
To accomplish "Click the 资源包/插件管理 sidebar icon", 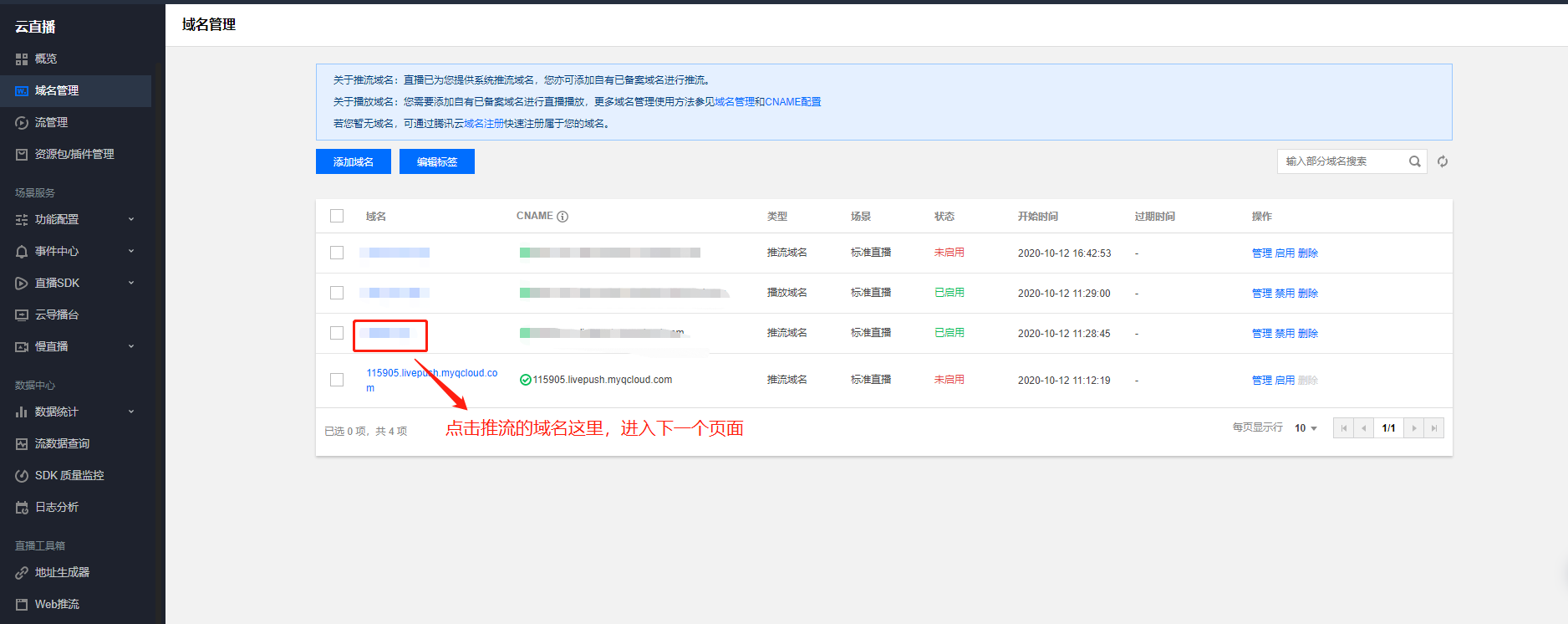I will tap(22, 154).
